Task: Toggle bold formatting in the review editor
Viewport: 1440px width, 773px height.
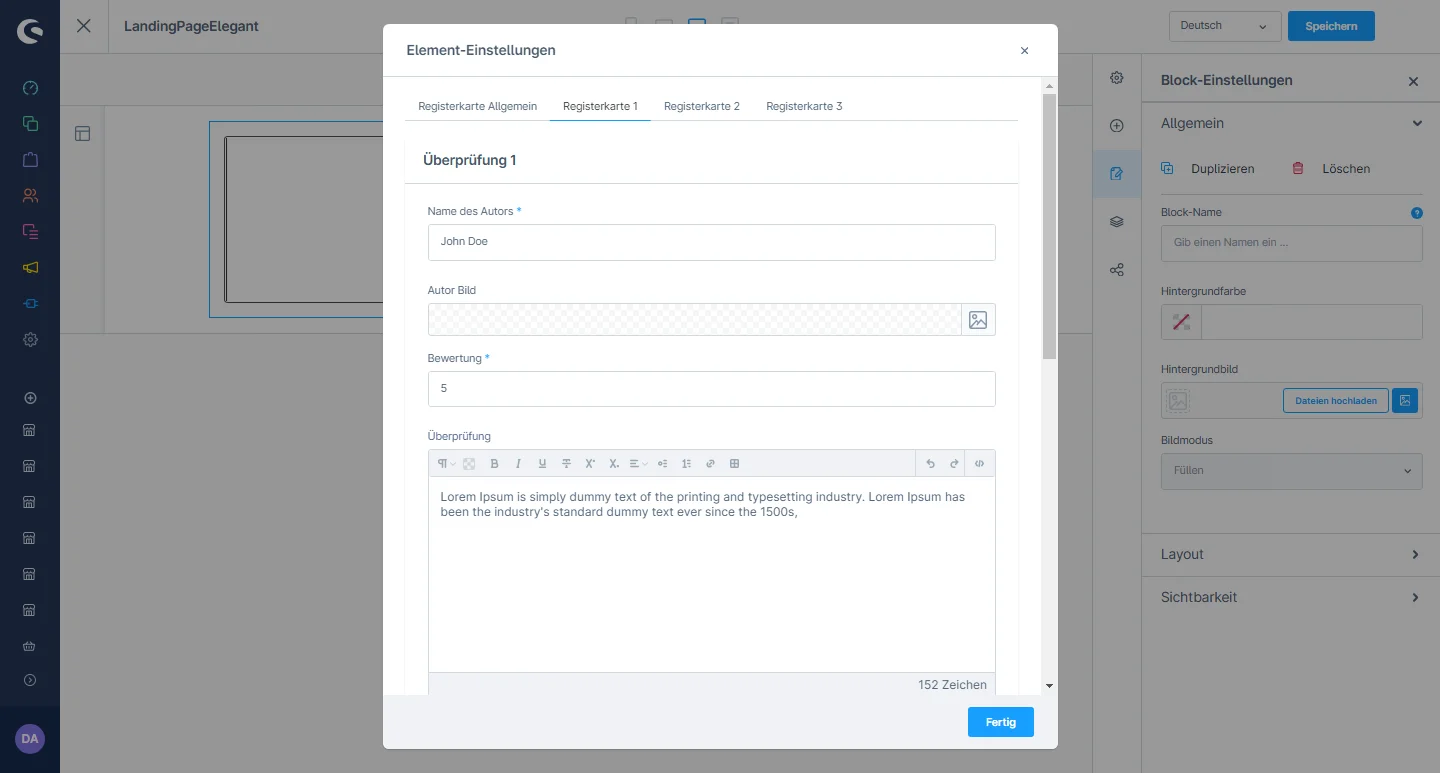Action: click(494, 464)
